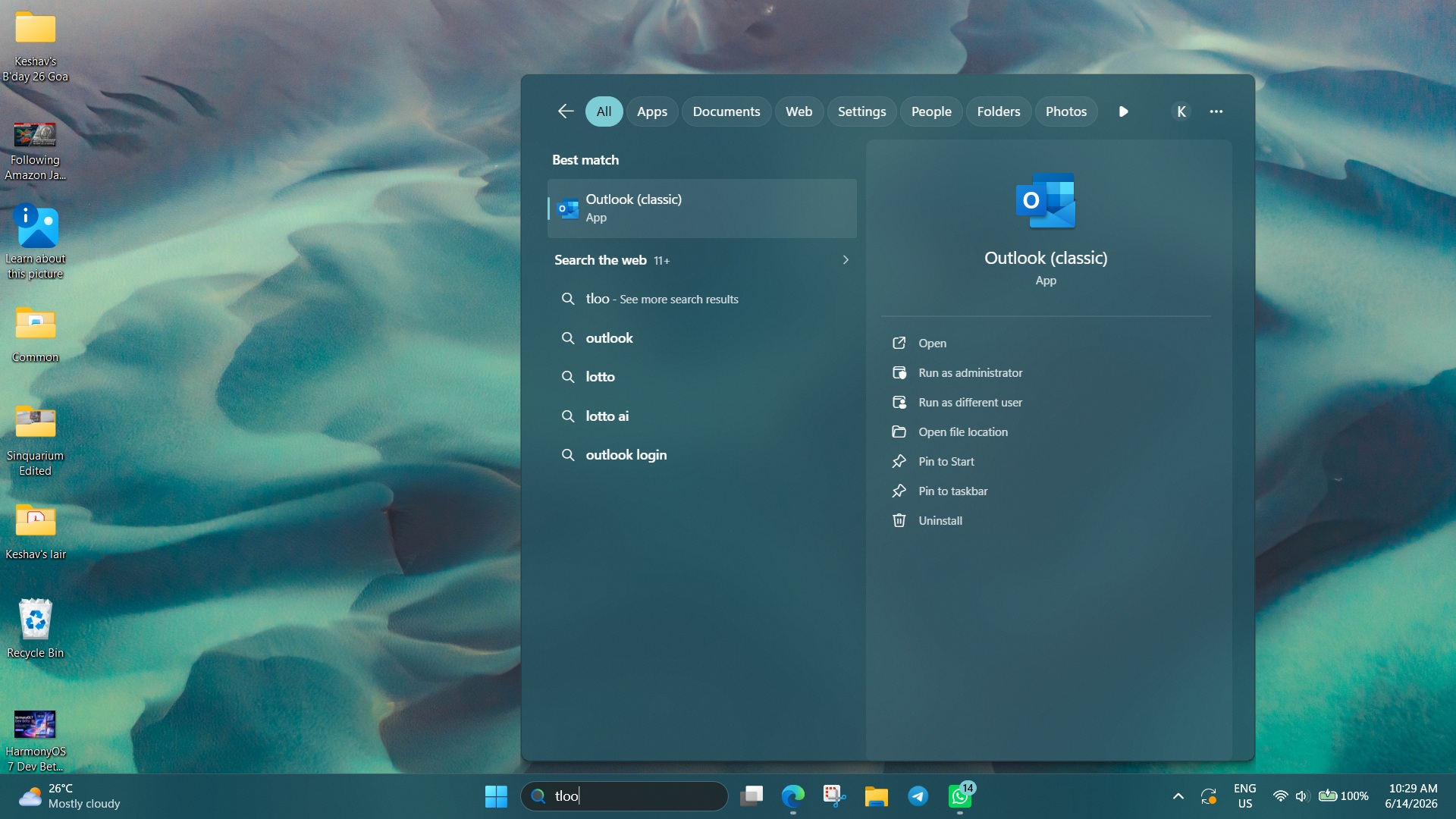Switch to the Photos filter tab

[x=1066, y=111]
